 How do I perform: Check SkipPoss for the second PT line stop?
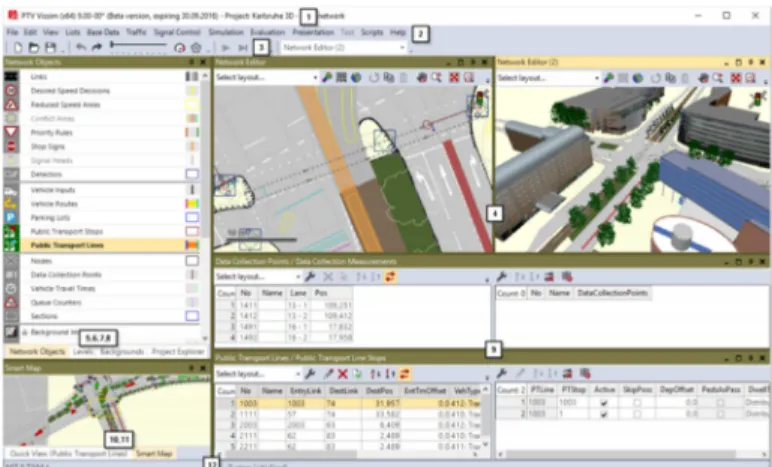(637, 414)
